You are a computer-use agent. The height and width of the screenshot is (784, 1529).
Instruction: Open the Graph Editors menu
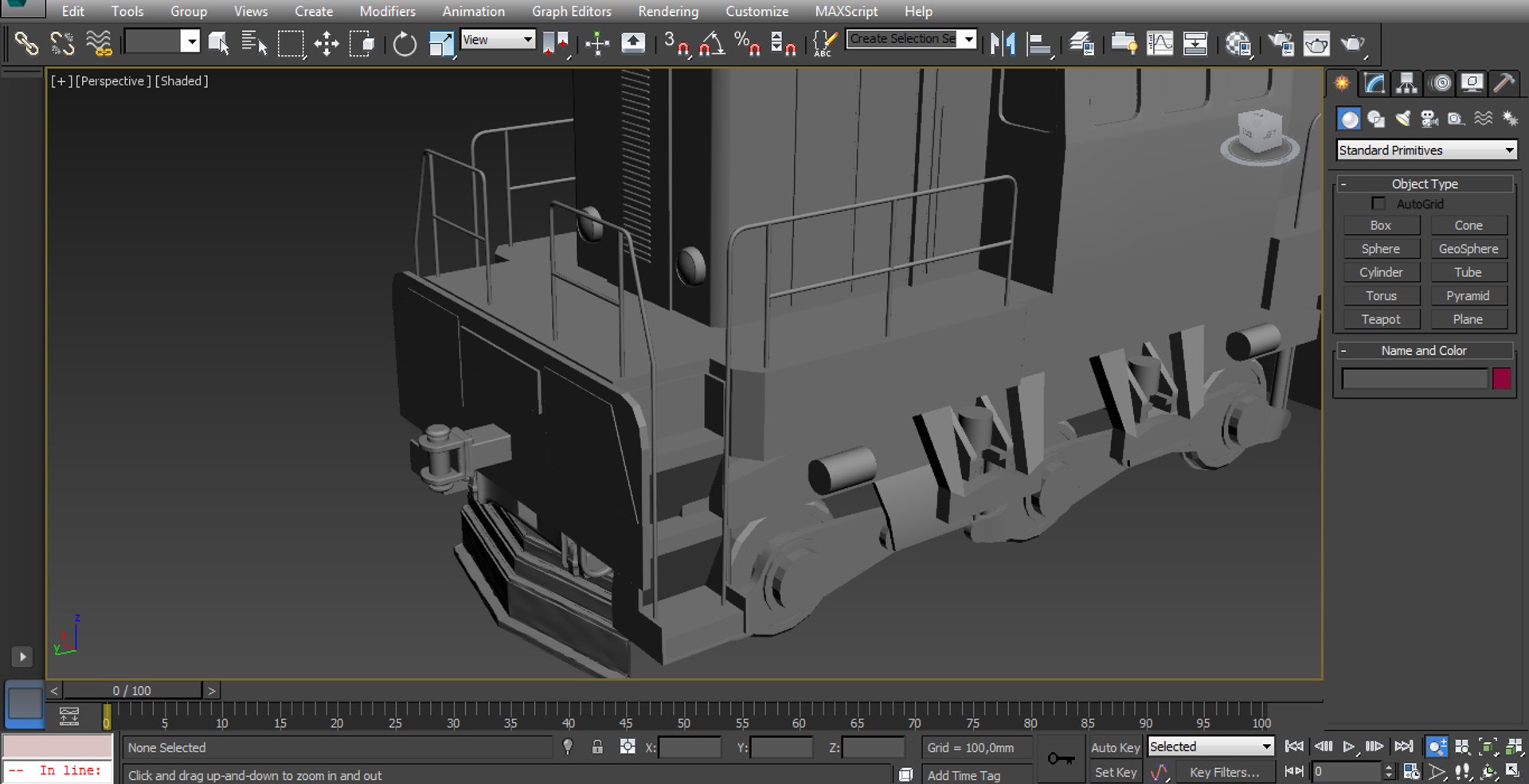coord(572,11)
